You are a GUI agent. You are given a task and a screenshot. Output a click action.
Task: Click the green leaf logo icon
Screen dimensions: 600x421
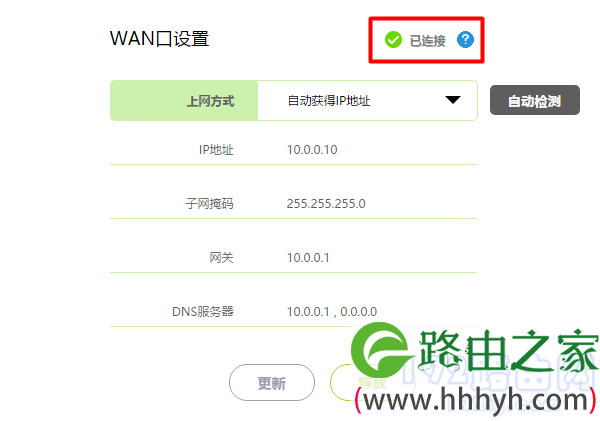pyautogui.click(x=380, y=350)
